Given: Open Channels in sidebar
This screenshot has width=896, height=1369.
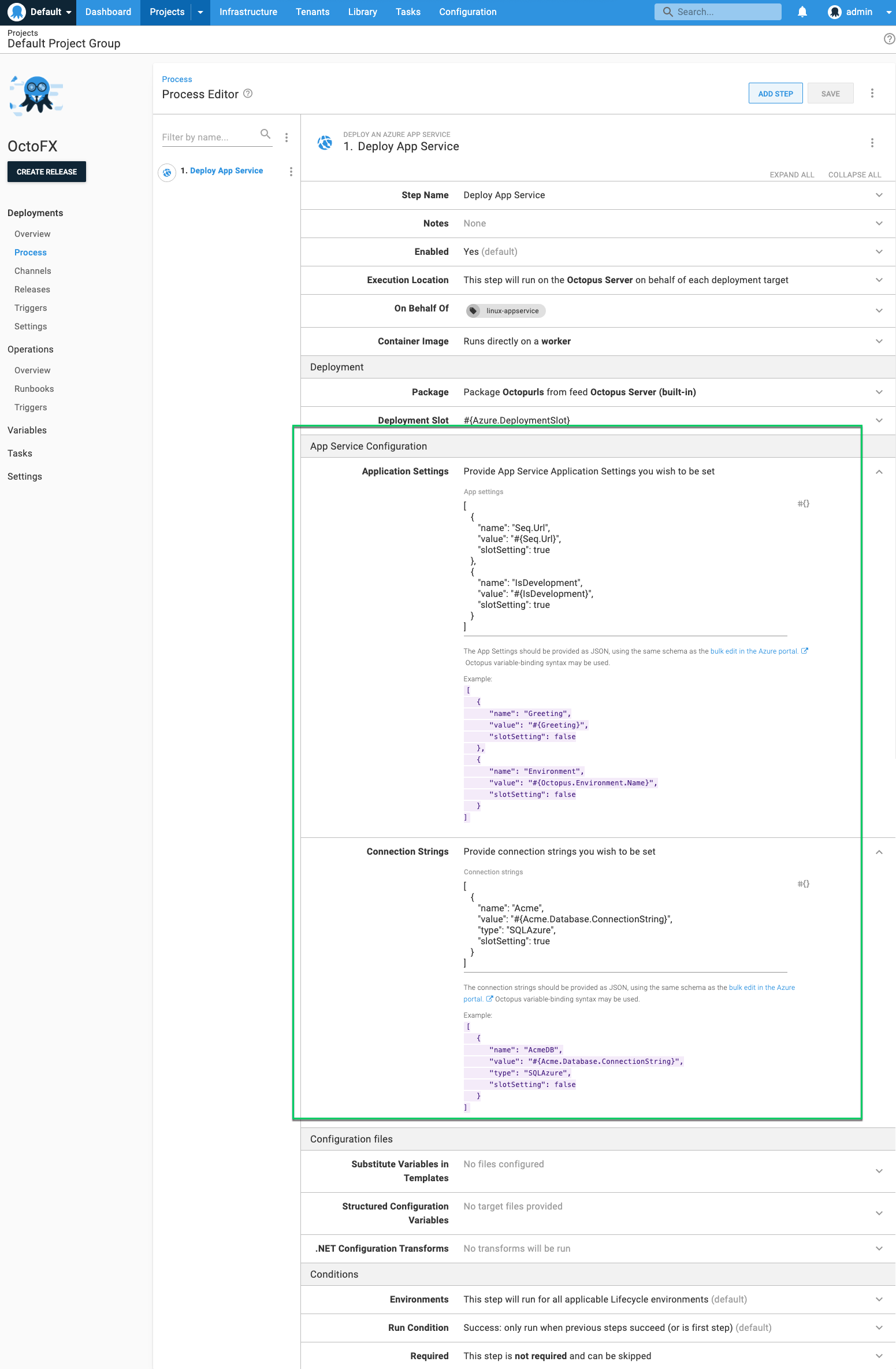Looking at the screenshot, I should pos(33,271).
